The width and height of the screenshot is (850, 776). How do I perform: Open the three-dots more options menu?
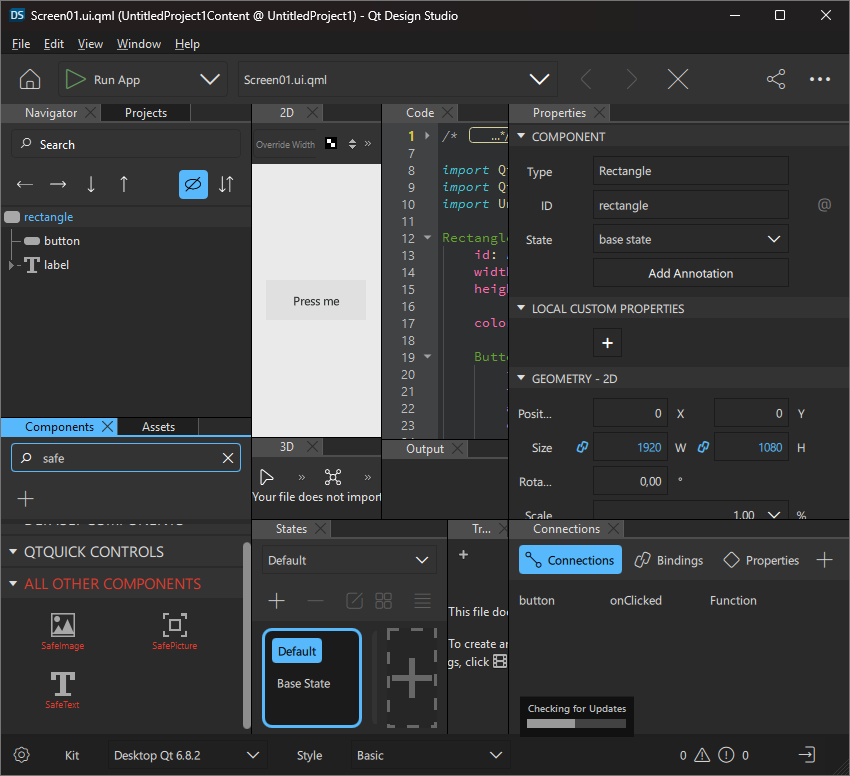820,79
